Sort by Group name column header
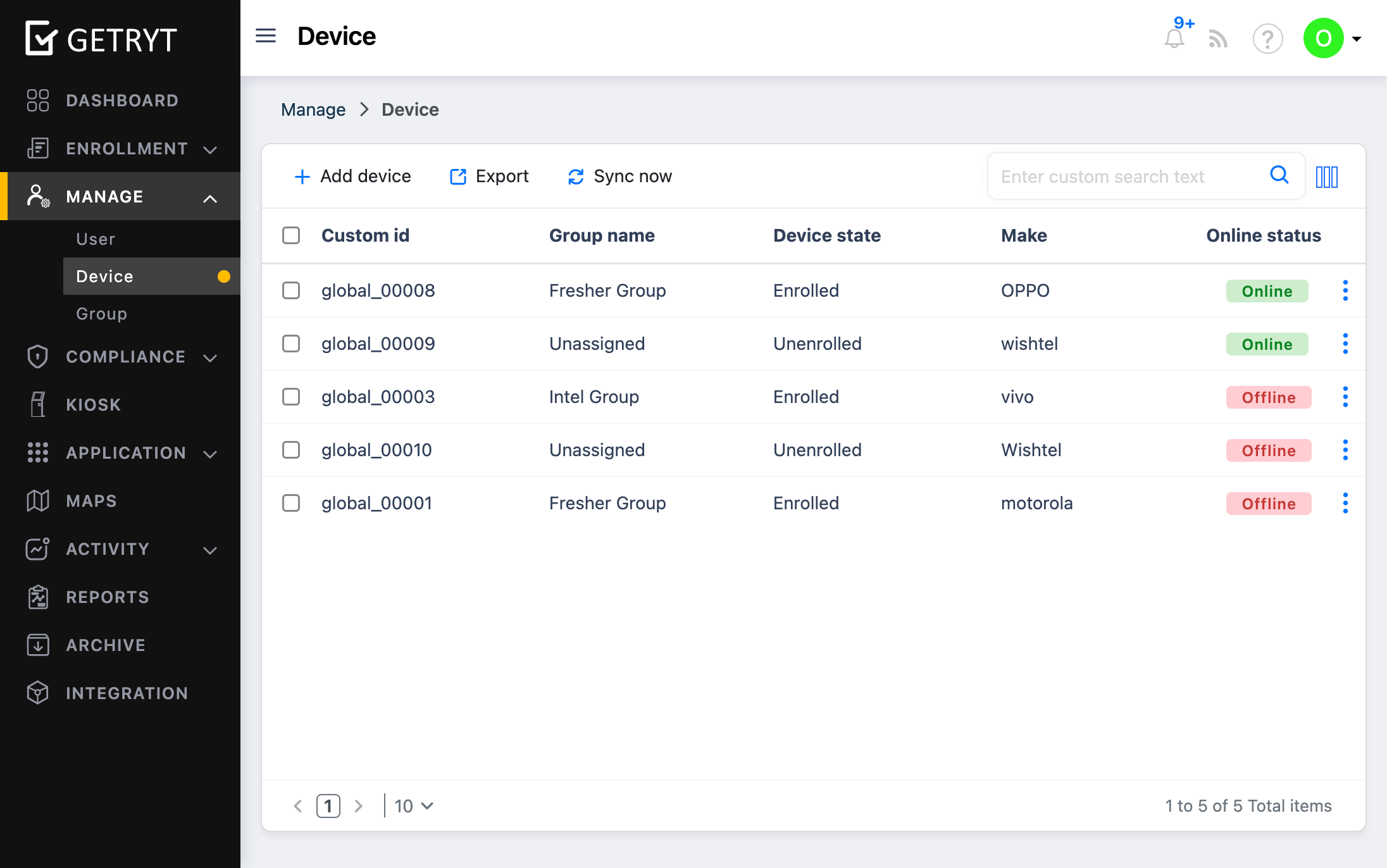This screenshot has width=1387, height=868. point(602,235)
